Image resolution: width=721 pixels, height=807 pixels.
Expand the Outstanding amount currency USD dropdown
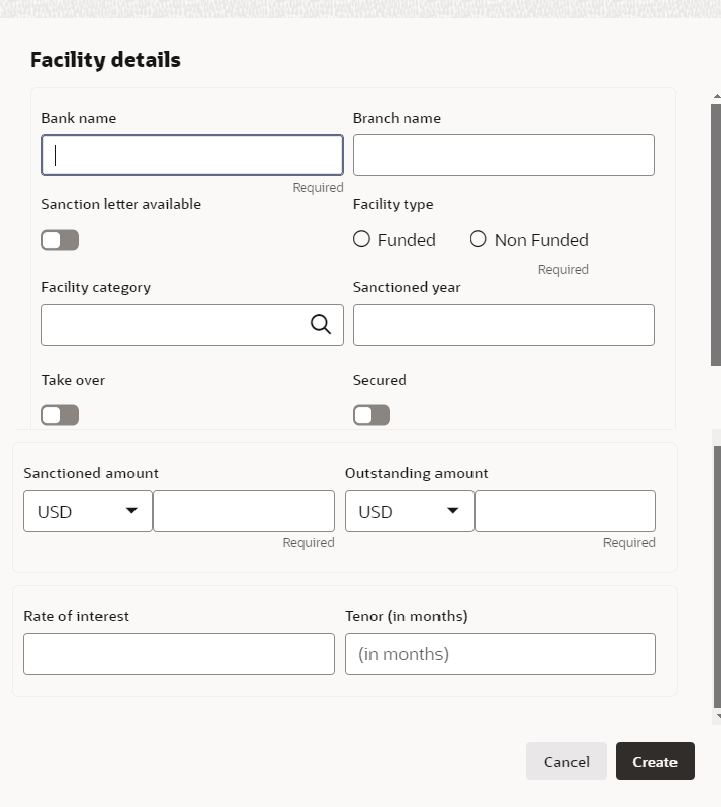tap(410, 511)
